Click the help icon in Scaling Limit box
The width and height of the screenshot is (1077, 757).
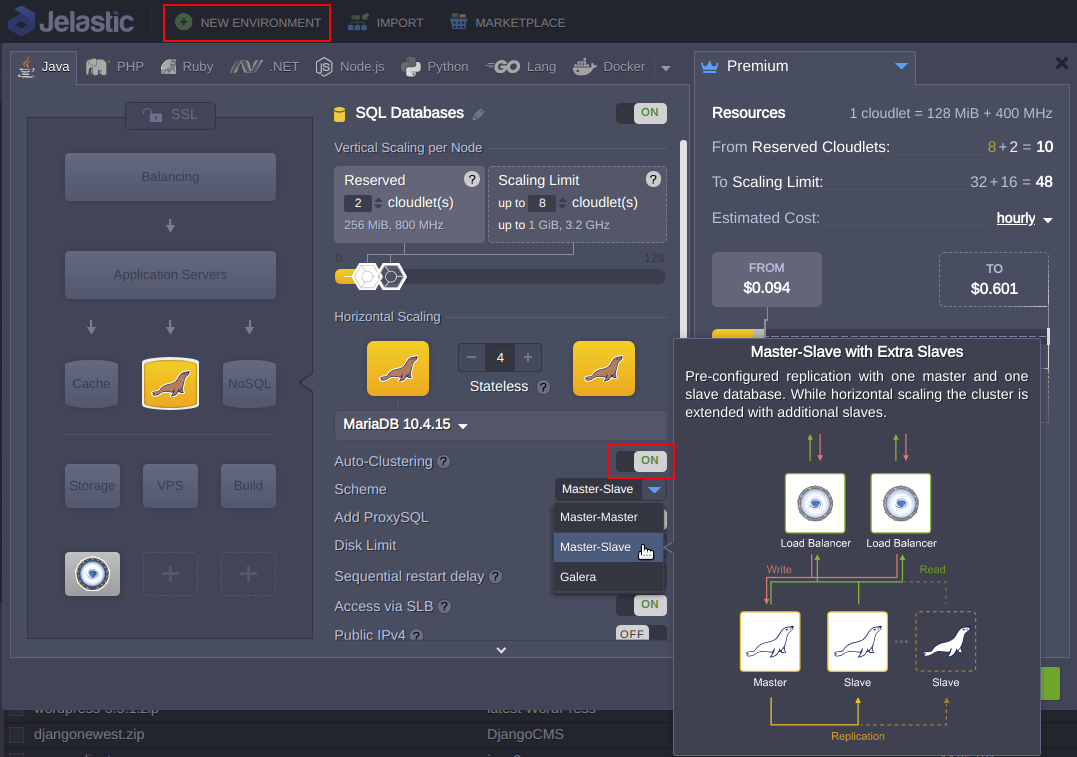coord(653,180)
